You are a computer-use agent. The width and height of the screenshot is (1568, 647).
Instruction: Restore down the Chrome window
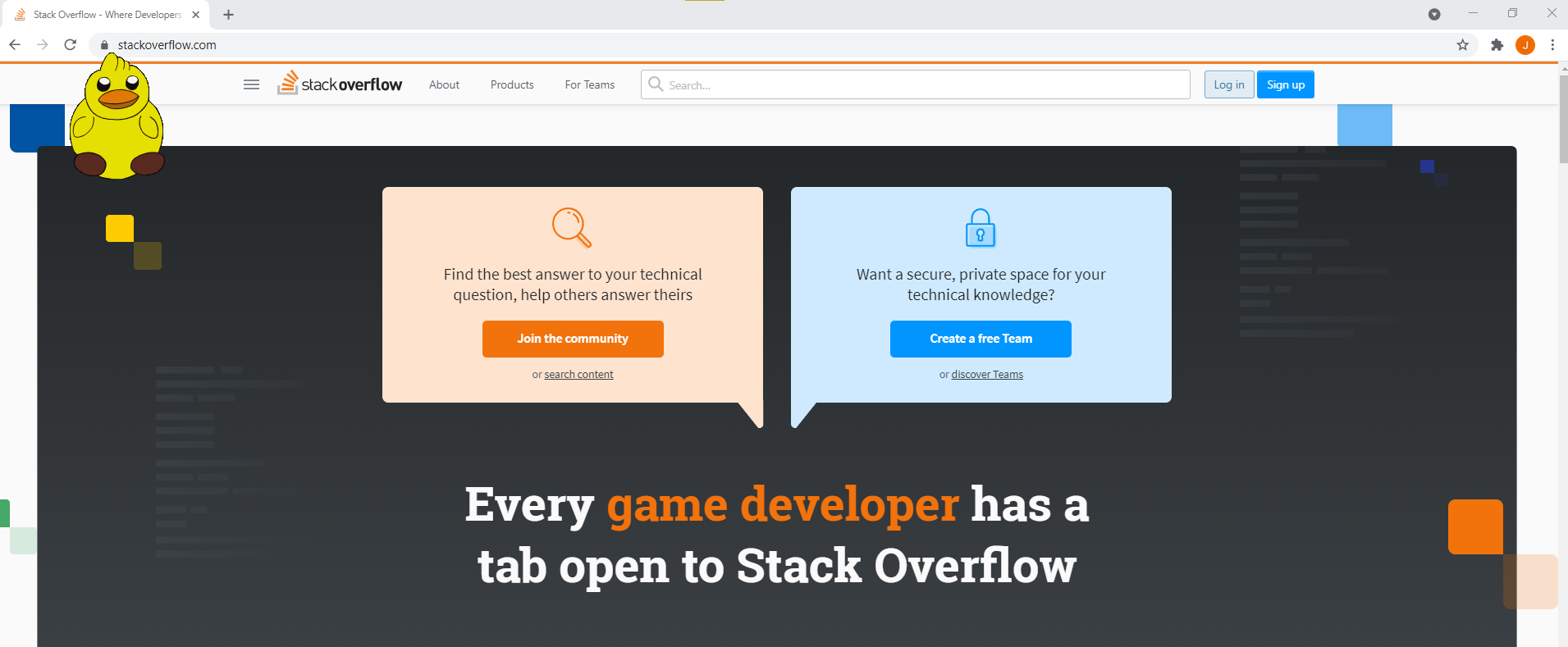(x=1512, y=13)
